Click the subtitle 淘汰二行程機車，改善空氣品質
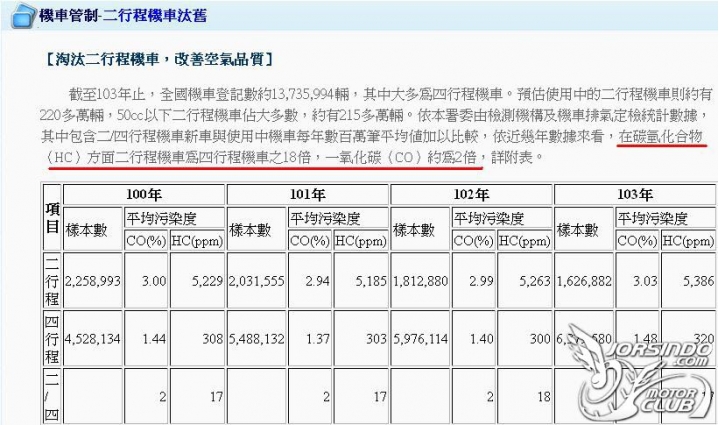The height and width of the screenshot is (425, 720). click(x=159, y=59)
